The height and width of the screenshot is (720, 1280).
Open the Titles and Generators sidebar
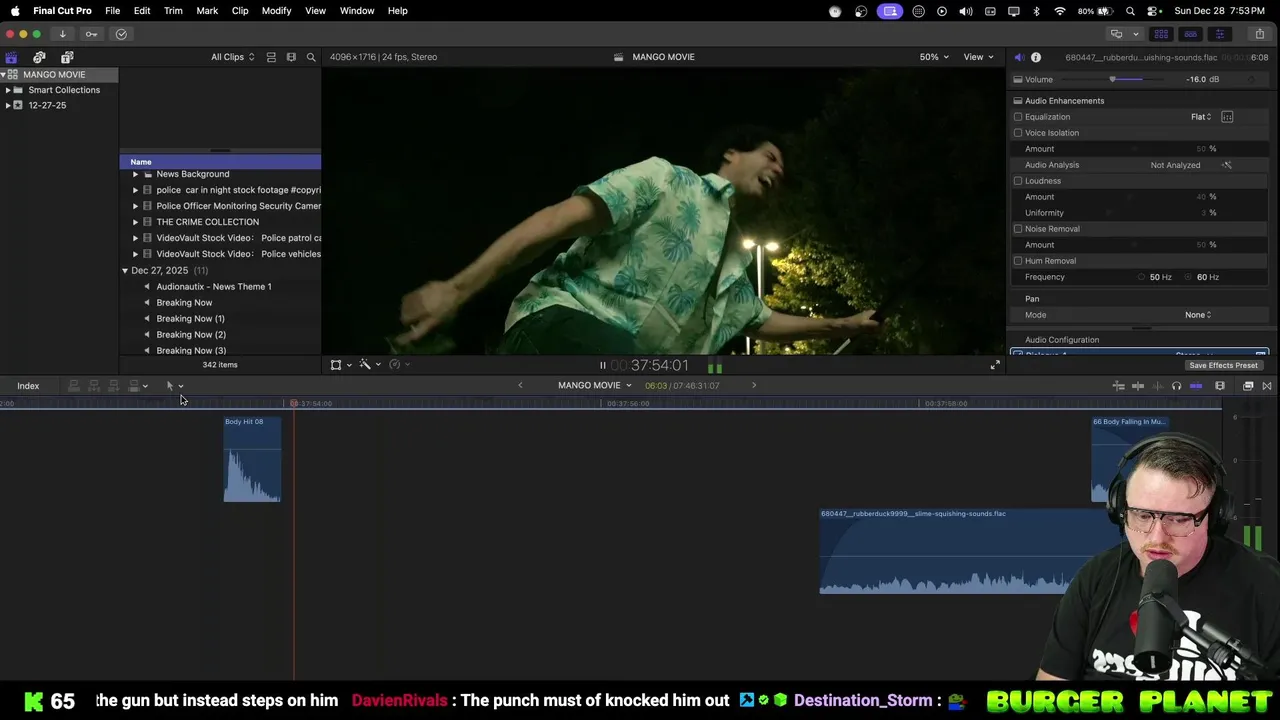[x=67, y=57]
